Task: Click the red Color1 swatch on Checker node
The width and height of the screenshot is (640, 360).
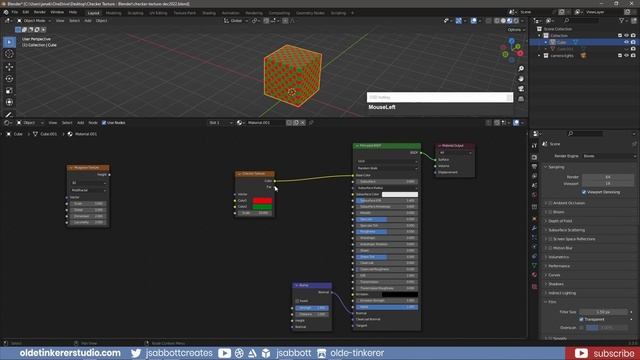Action: coord(262,200)
